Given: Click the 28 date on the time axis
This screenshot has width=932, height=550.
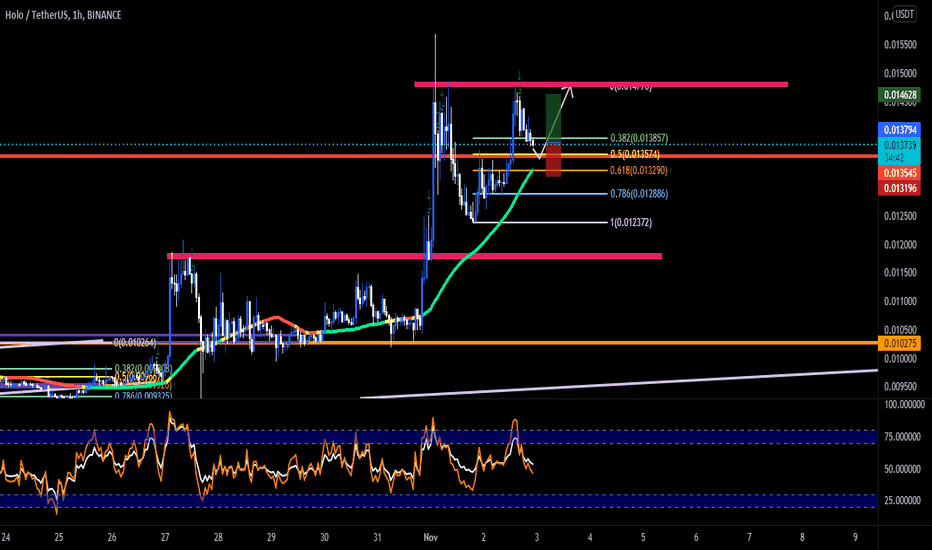Looking at the screenshot, I should click(218, 537).
